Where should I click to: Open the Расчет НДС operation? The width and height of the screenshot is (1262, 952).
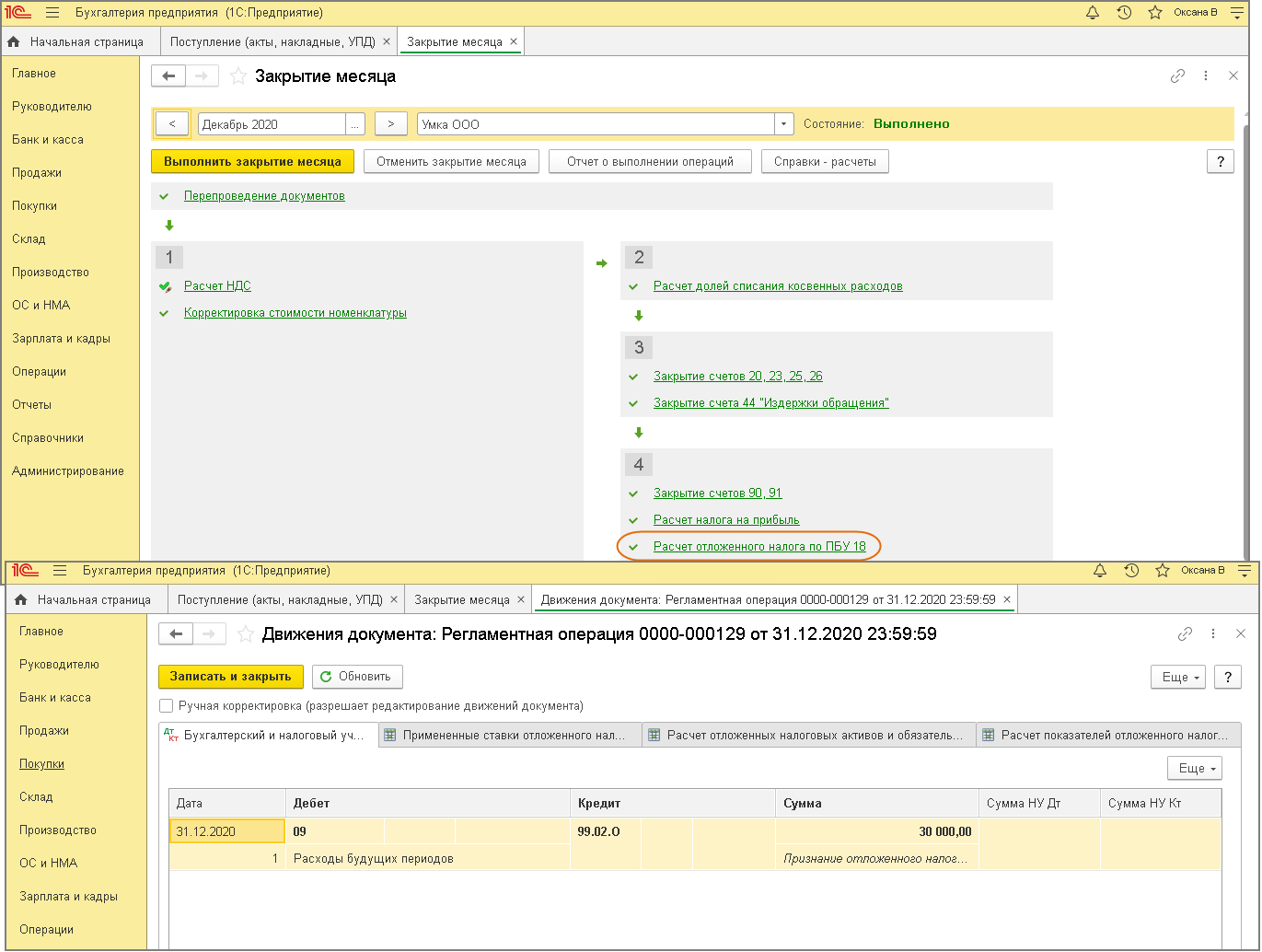217,286
